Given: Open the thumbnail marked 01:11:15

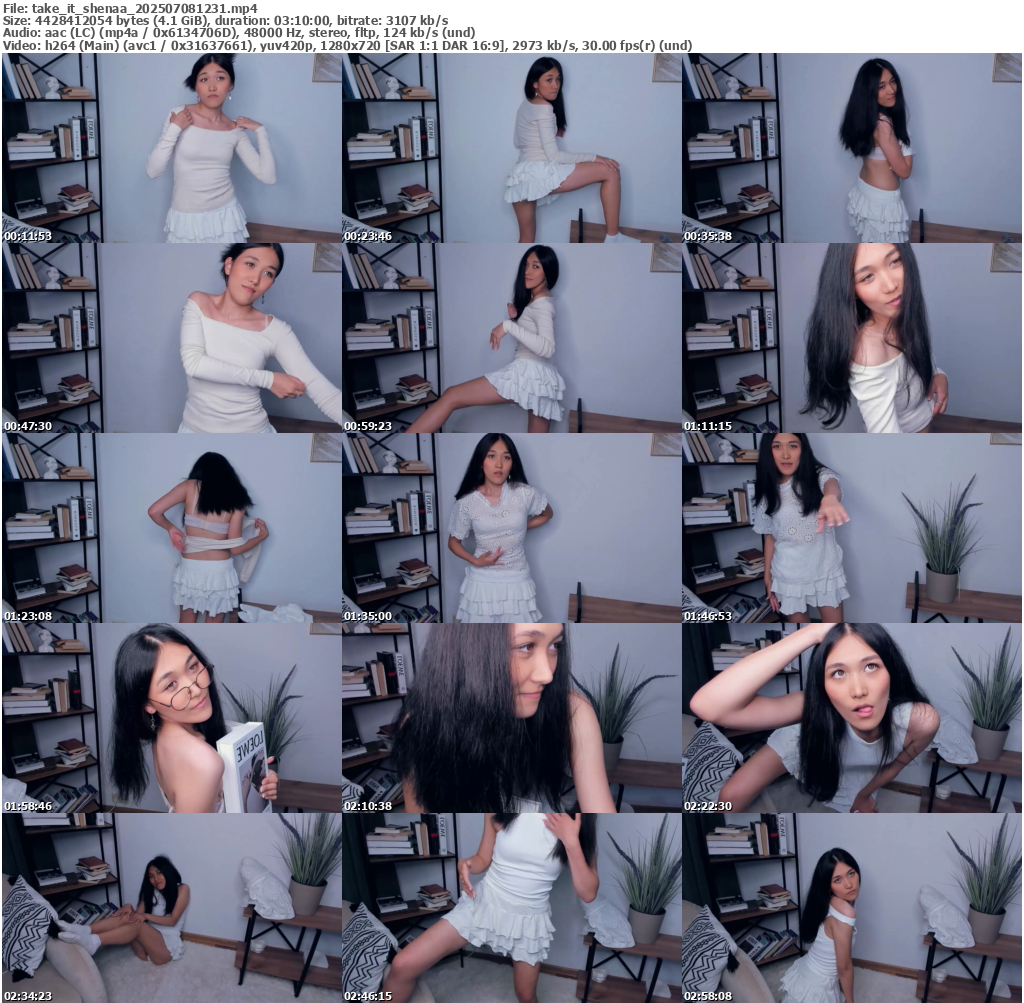Looking at the screenshot, I should [852, 338].
